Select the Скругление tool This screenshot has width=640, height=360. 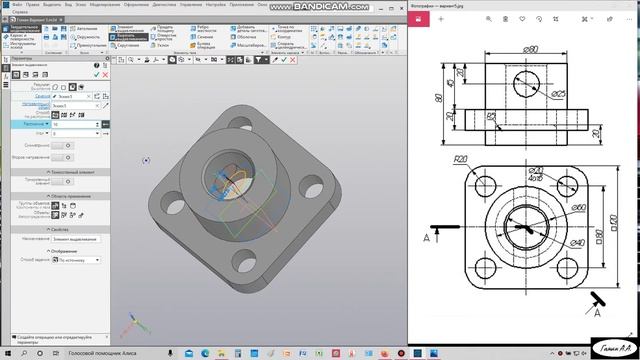point(125,46)
